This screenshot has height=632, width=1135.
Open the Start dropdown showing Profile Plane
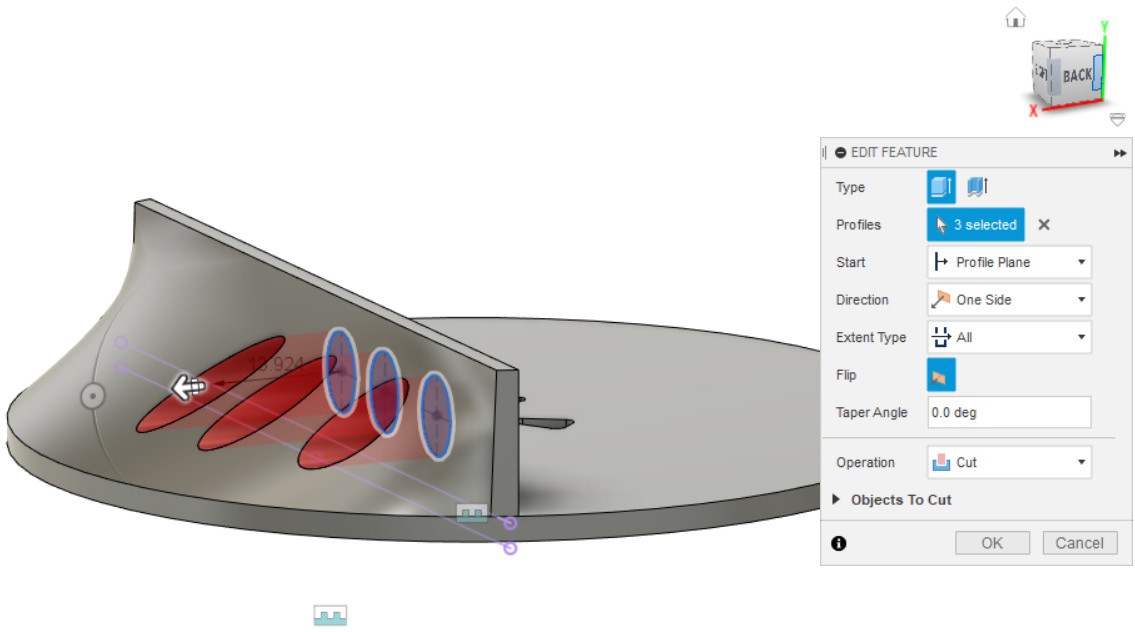tap(1009, 262)
